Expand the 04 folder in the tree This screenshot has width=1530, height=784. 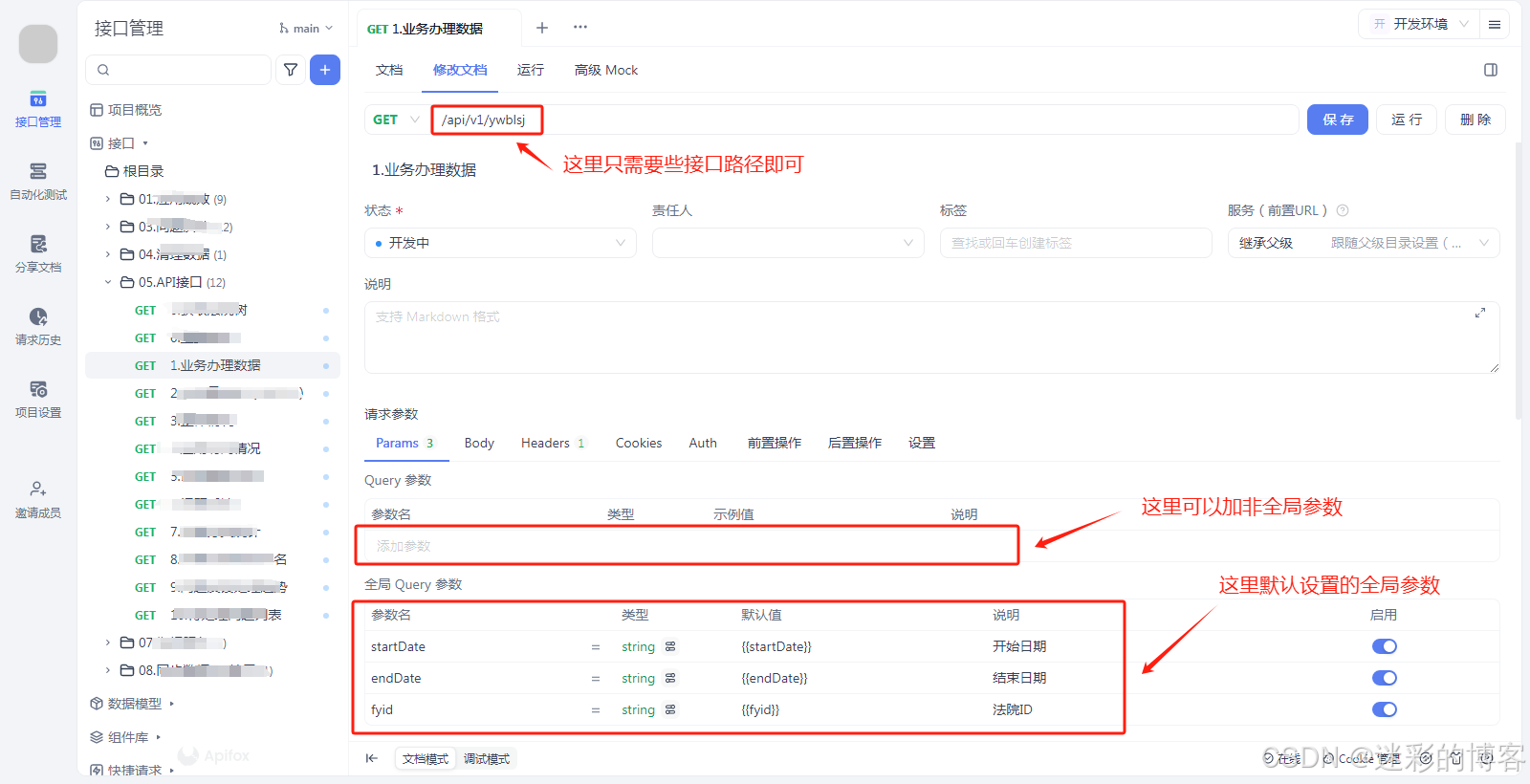[x=108, y=254]
